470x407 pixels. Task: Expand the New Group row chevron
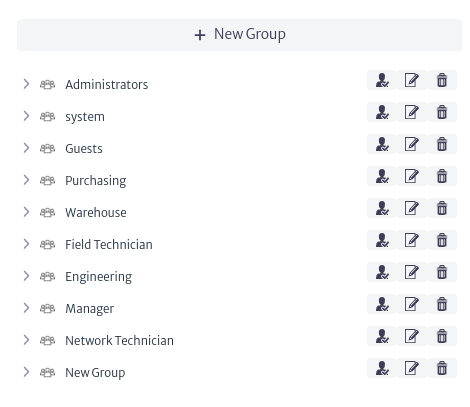(x=26, y=372)
